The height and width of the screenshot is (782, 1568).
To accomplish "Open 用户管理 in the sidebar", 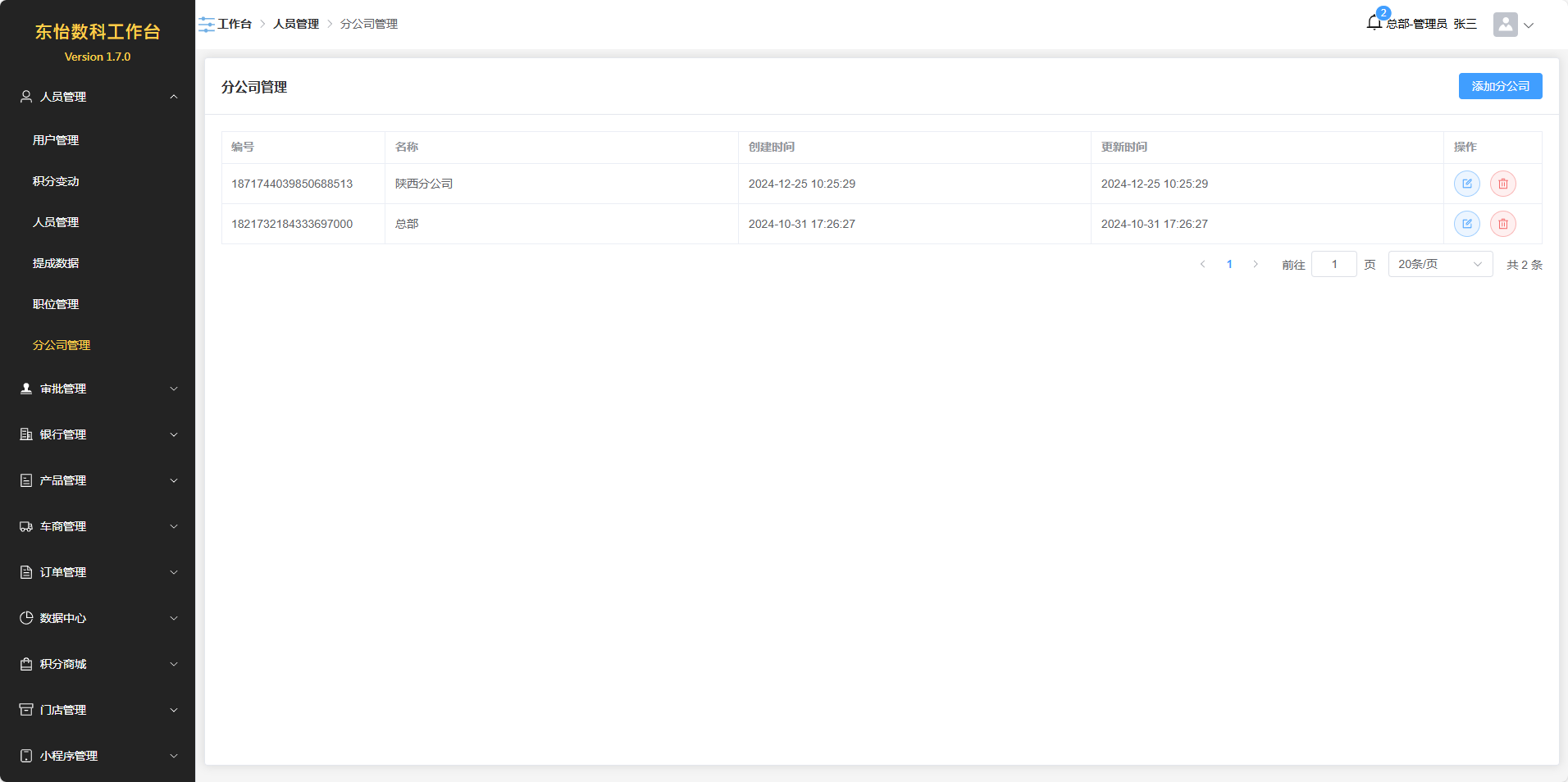I will pos(56,140).
